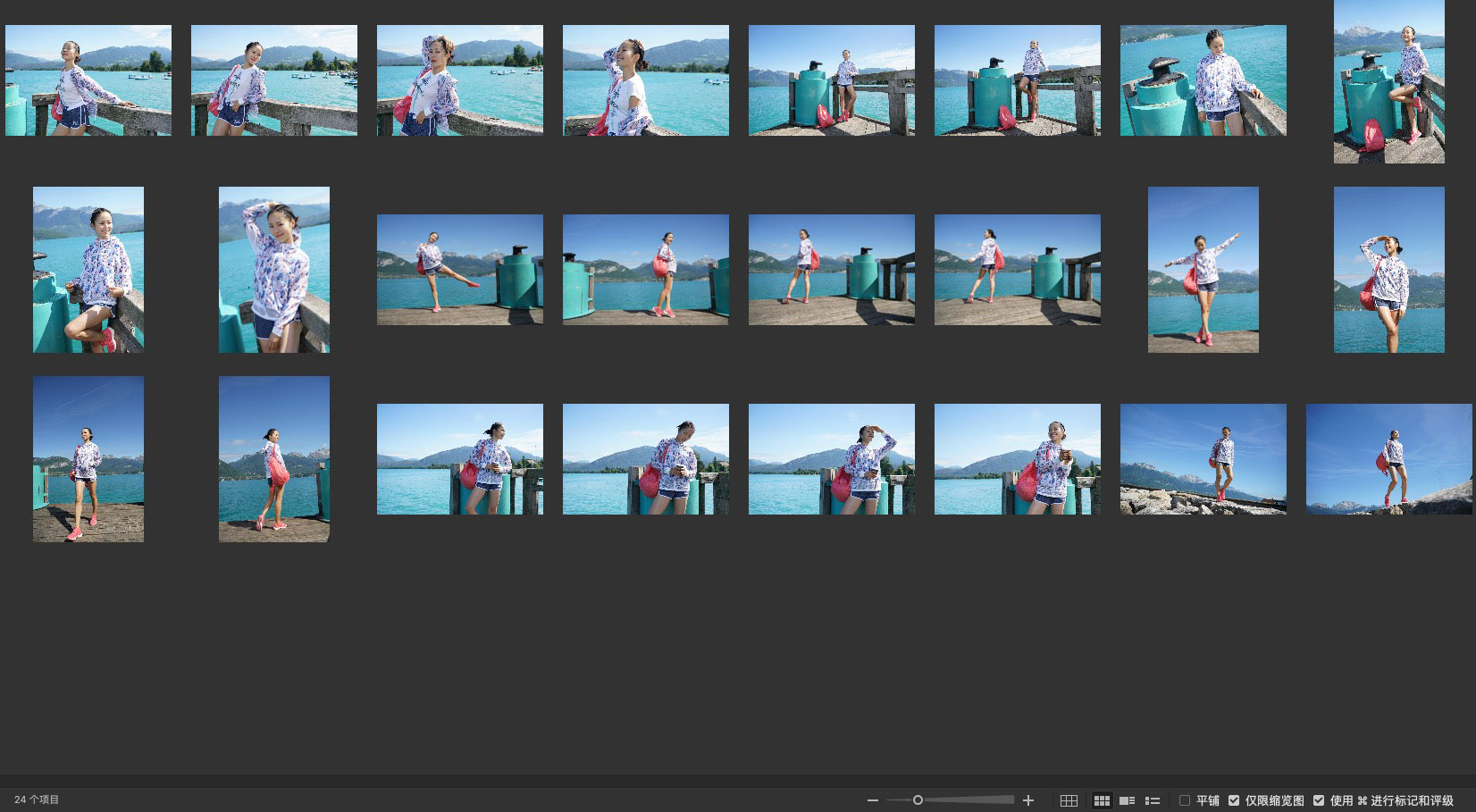Click the 24 个项目 item count label

(x=38, y=800)
